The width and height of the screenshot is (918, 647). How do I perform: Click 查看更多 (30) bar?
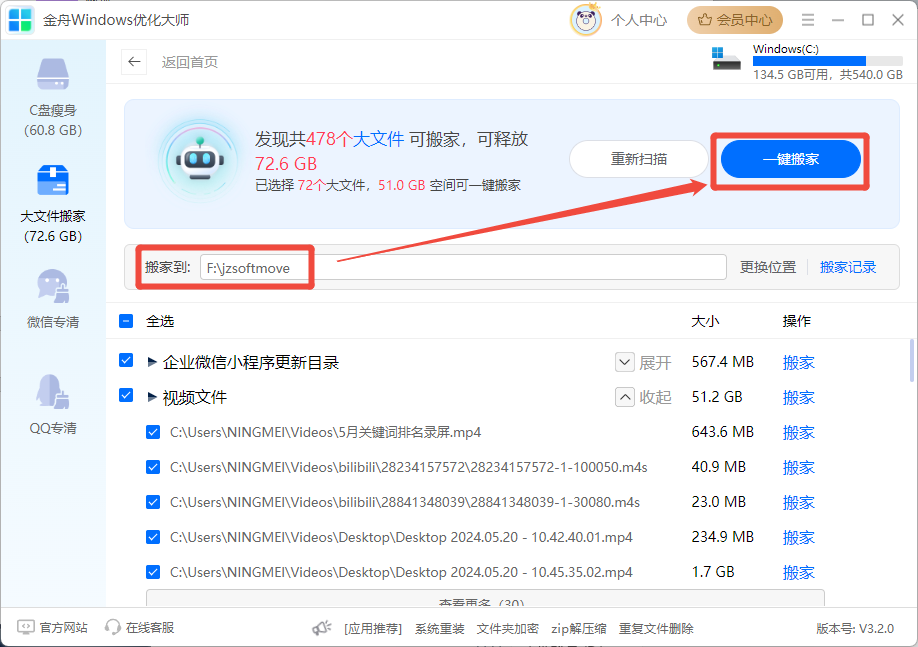click(485, 598)
